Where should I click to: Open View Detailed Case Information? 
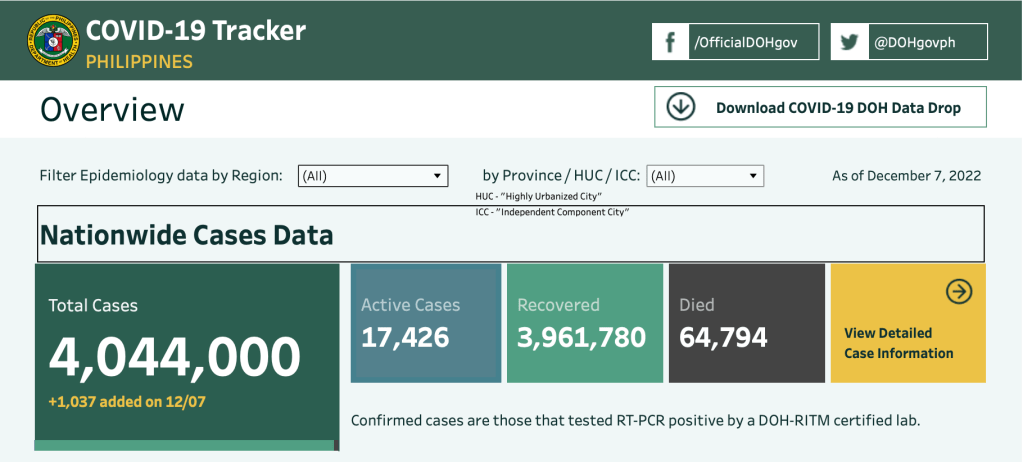pyautogui.click(x=898, y=343)
